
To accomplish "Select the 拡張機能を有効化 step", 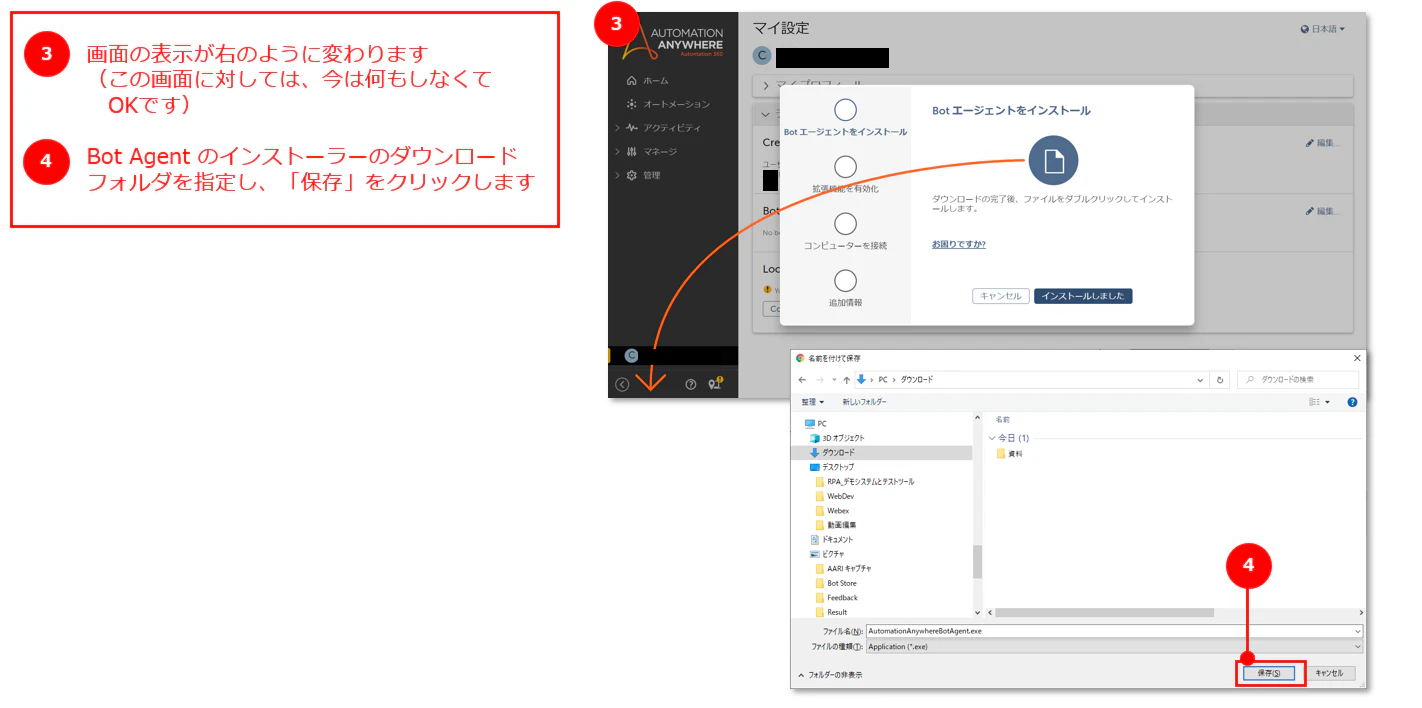I will (845, 174).
